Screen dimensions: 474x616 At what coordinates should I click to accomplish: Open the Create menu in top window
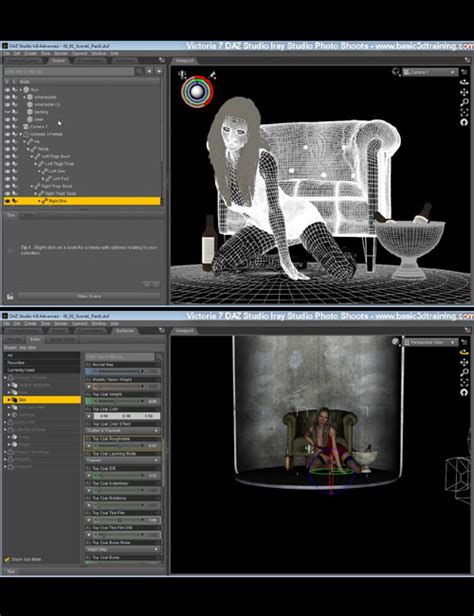(x=31, y=53)
